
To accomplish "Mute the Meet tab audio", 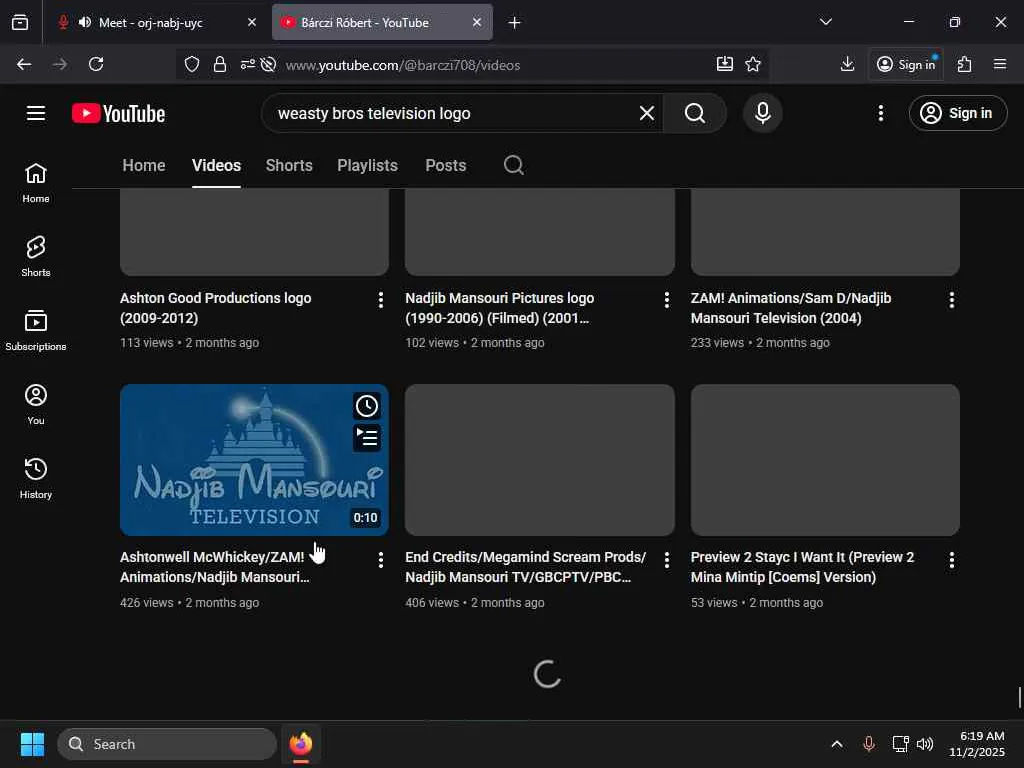I will pyautogui.click(x=85, y=22).
